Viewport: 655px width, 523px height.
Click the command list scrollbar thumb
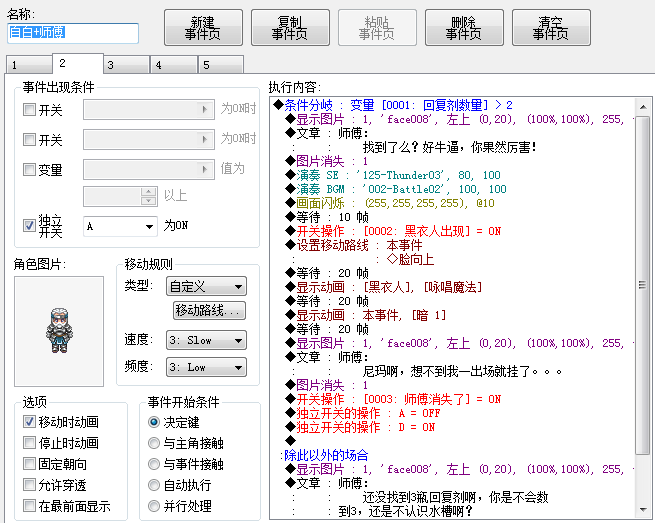point(643,285)
